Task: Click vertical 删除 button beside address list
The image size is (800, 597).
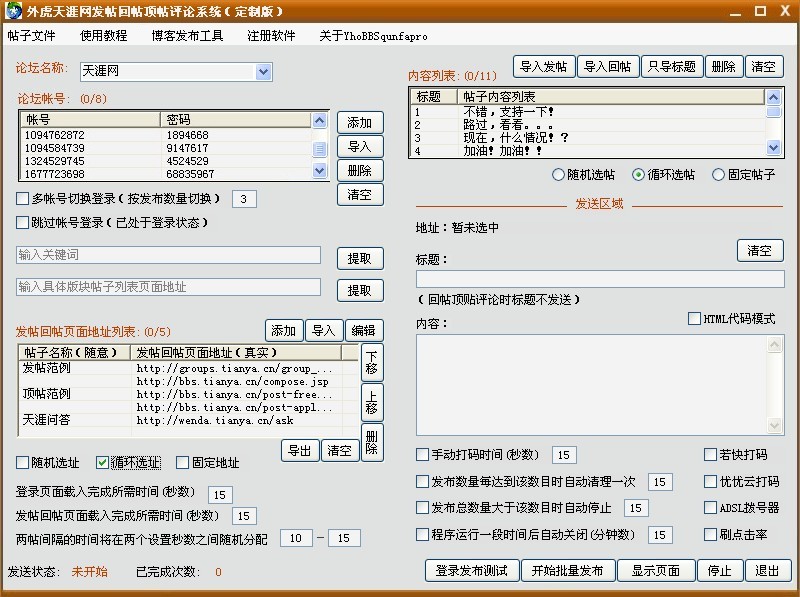Action: [x=372, y=442]
